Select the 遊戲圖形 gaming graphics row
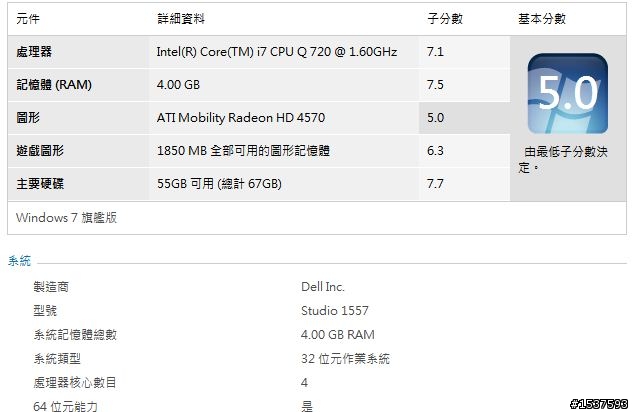This screenshot has width=634, height=412. tap(259, 151)
